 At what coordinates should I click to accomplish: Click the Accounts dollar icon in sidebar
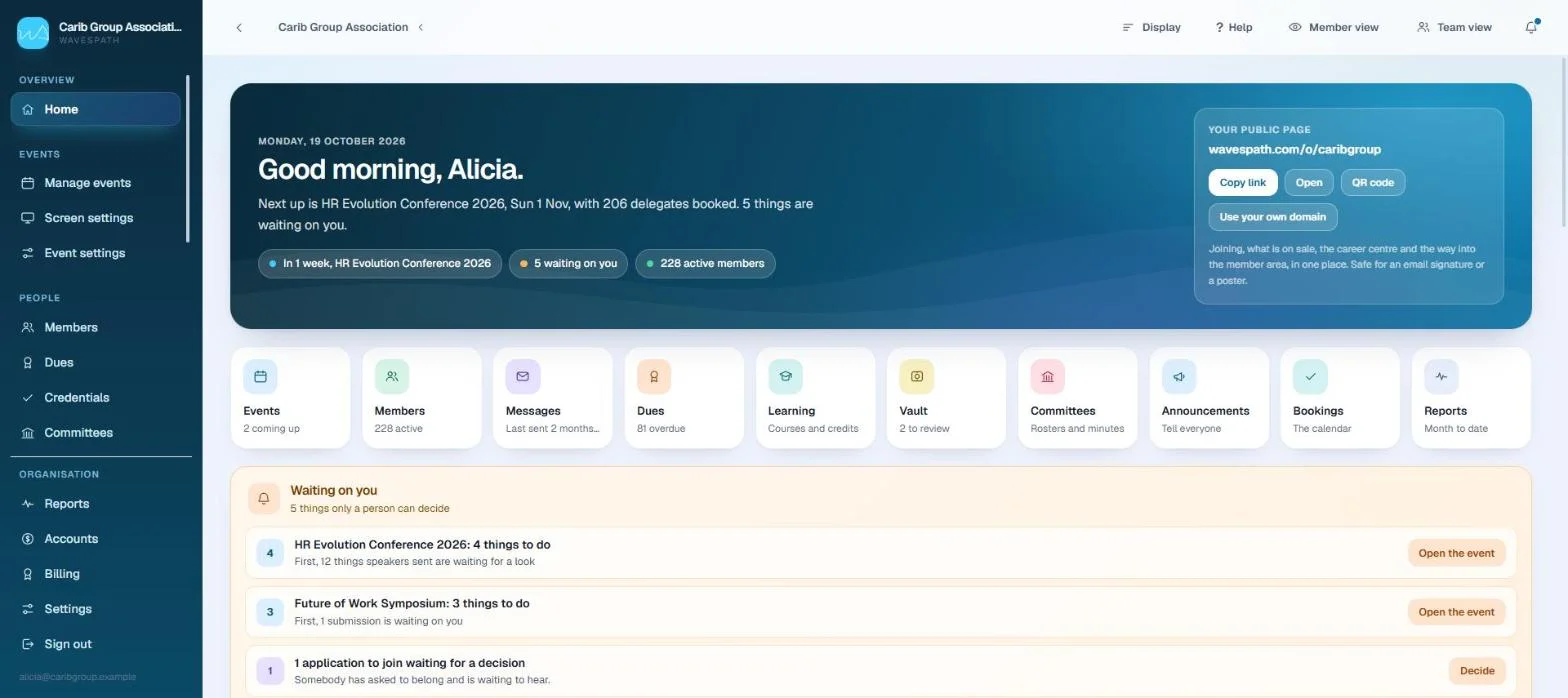(x=28, y=539)
